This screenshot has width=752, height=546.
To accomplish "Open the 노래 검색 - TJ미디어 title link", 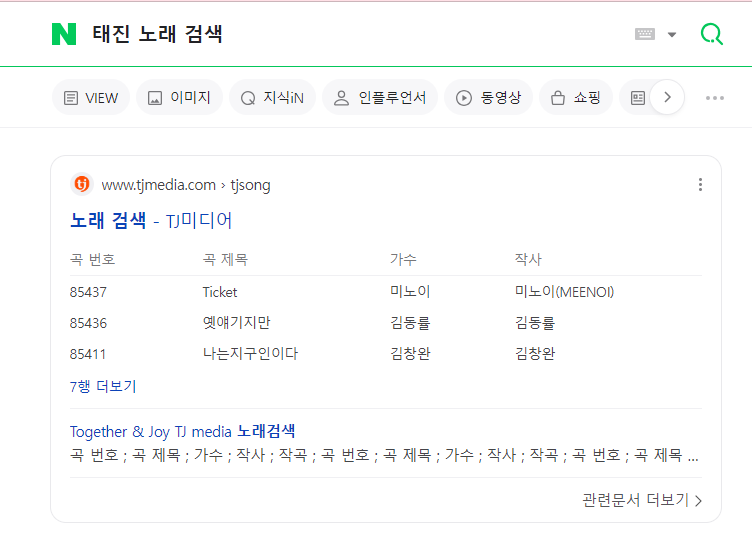I will coord(151,221).
